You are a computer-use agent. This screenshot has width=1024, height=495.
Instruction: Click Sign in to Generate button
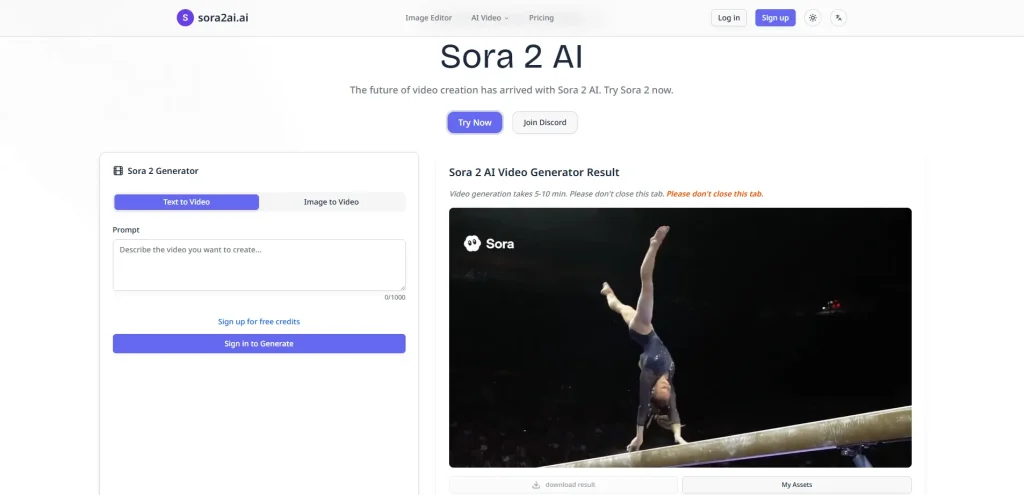(259, 343)
